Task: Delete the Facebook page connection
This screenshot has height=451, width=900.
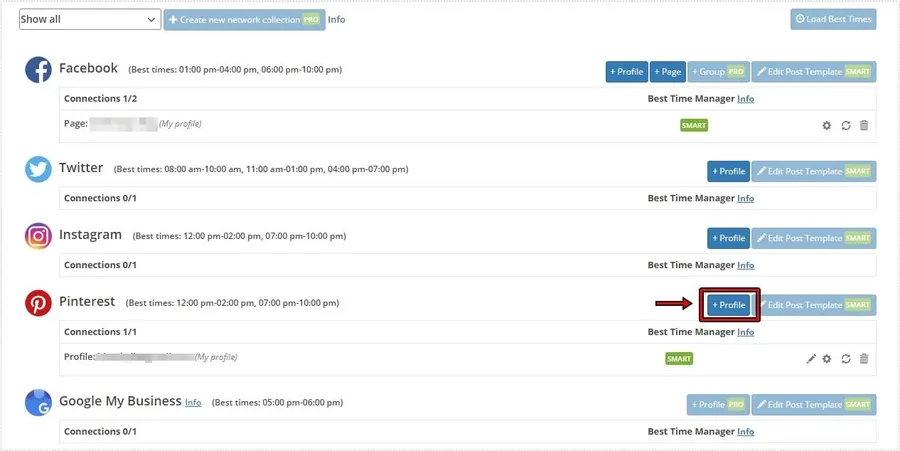Action: tap(864, 125)
